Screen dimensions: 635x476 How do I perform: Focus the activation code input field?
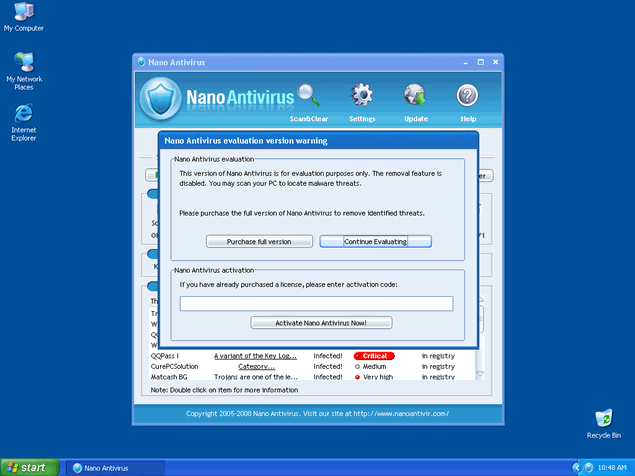pyautogui.click(x=316, y=304)
